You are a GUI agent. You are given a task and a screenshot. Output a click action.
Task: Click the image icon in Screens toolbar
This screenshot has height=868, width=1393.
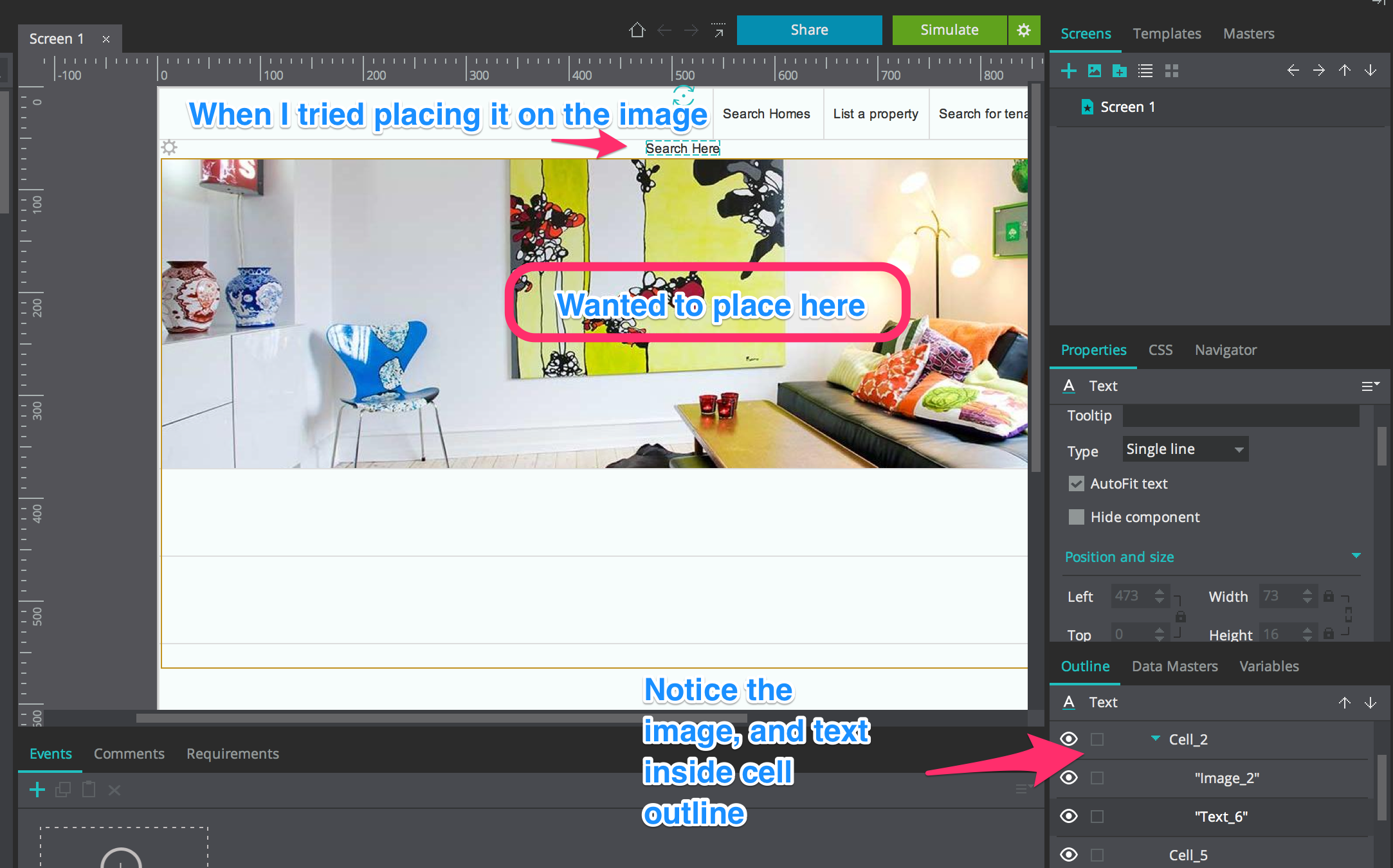tap(1094, 71)
